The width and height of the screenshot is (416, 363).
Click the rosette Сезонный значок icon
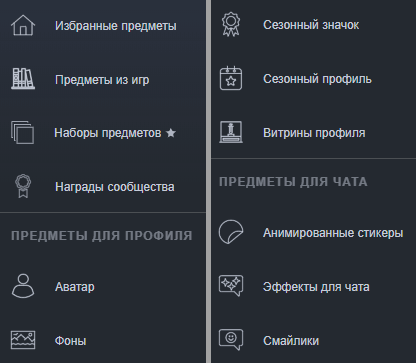point(231,24)
